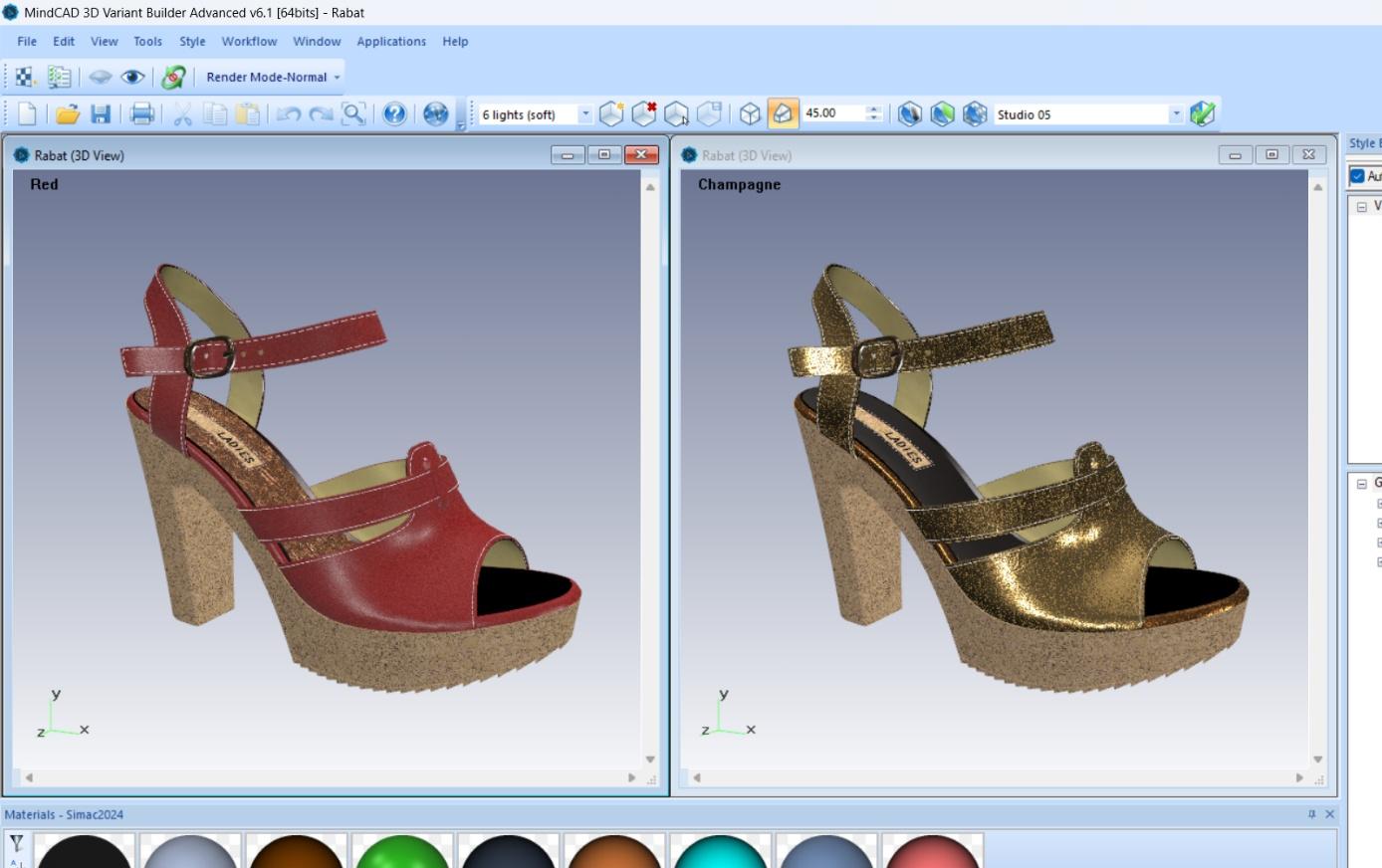The height and width of the screenshot is (868, 1382).
Task: Activate the Undo icon
Action: coord(290,113)
